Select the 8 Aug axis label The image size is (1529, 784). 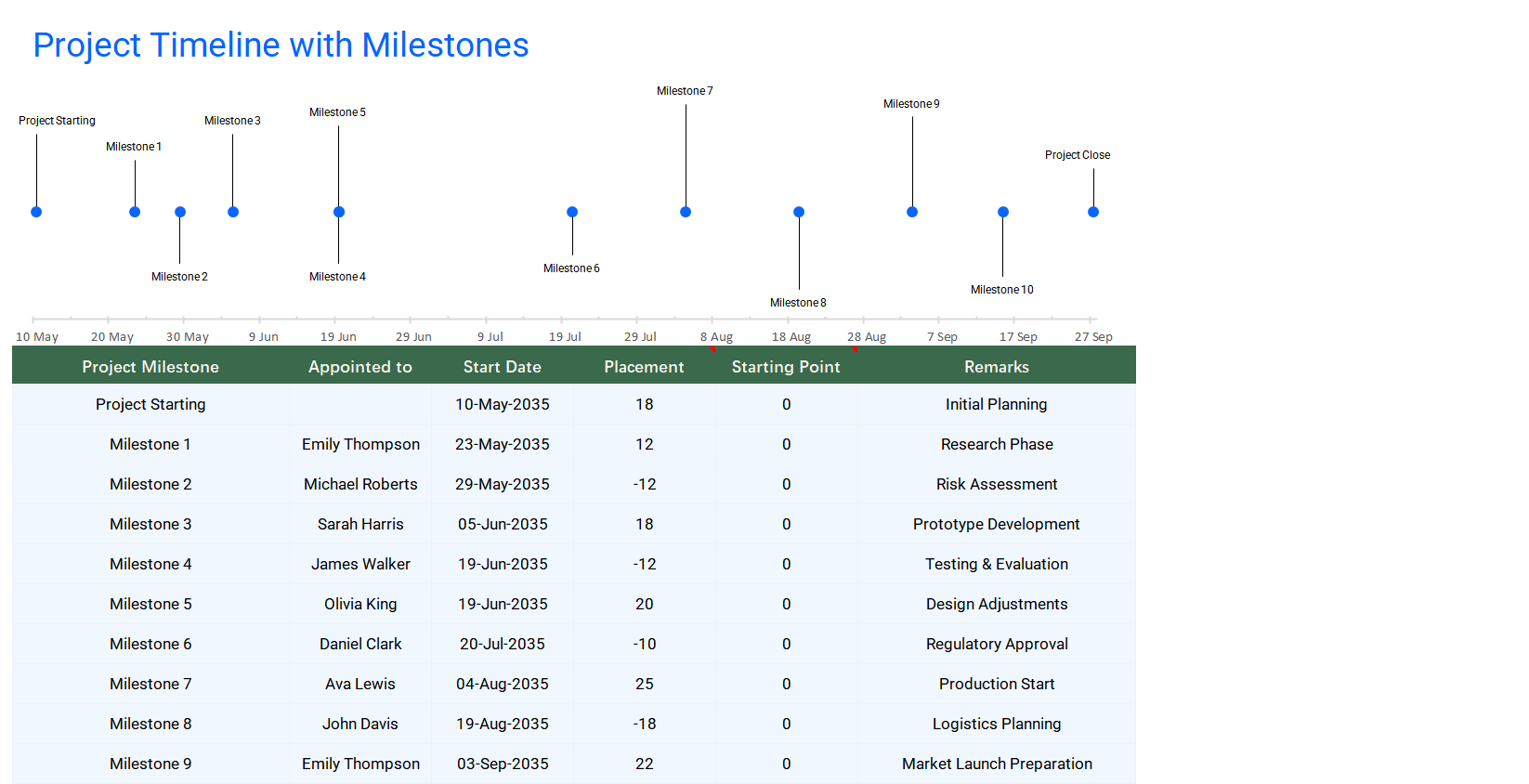pos(716,337)
